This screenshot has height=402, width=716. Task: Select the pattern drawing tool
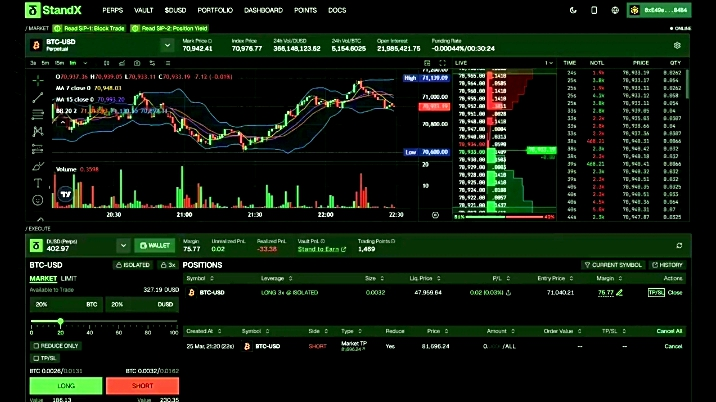click(x=38, y=132)
